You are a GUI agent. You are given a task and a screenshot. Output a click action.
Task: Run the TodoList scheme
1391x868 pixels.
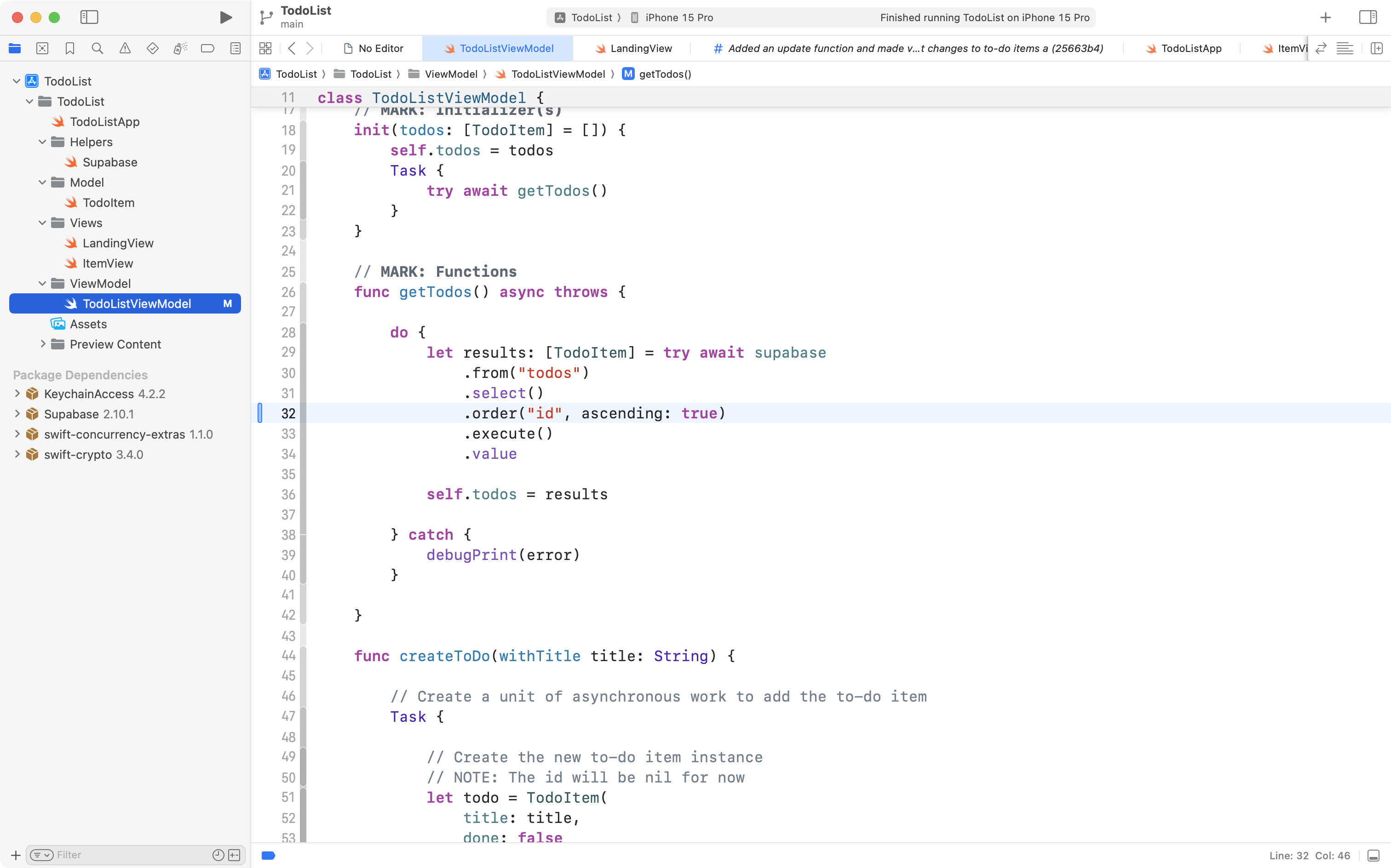(x=225, y=17)
